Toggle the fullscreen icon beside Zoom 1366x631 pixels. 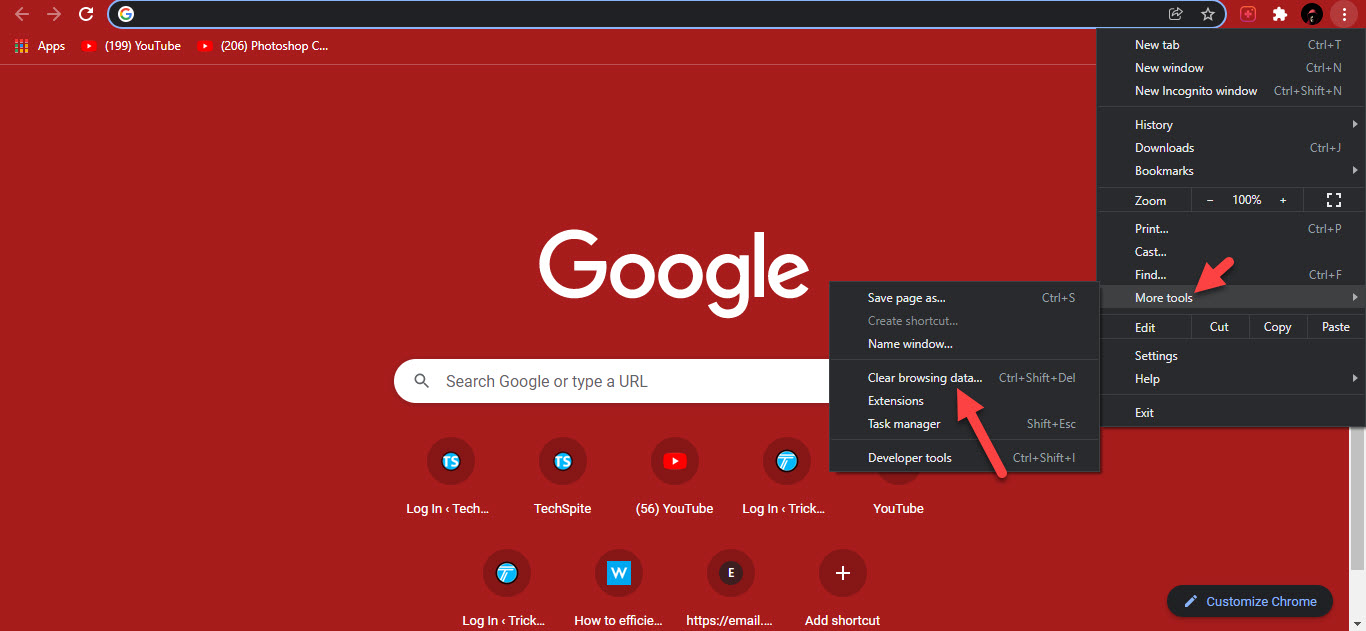[x=1332, y=200]
